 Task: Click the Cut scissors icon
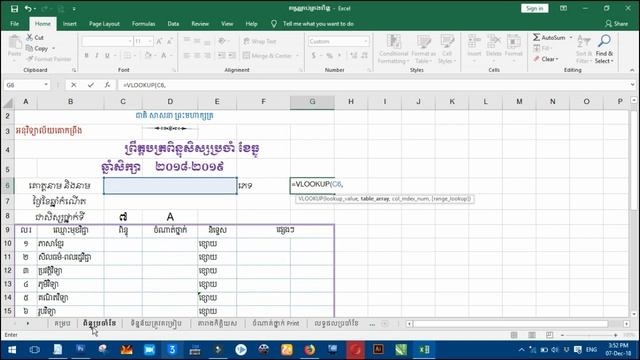pos(29,38)
